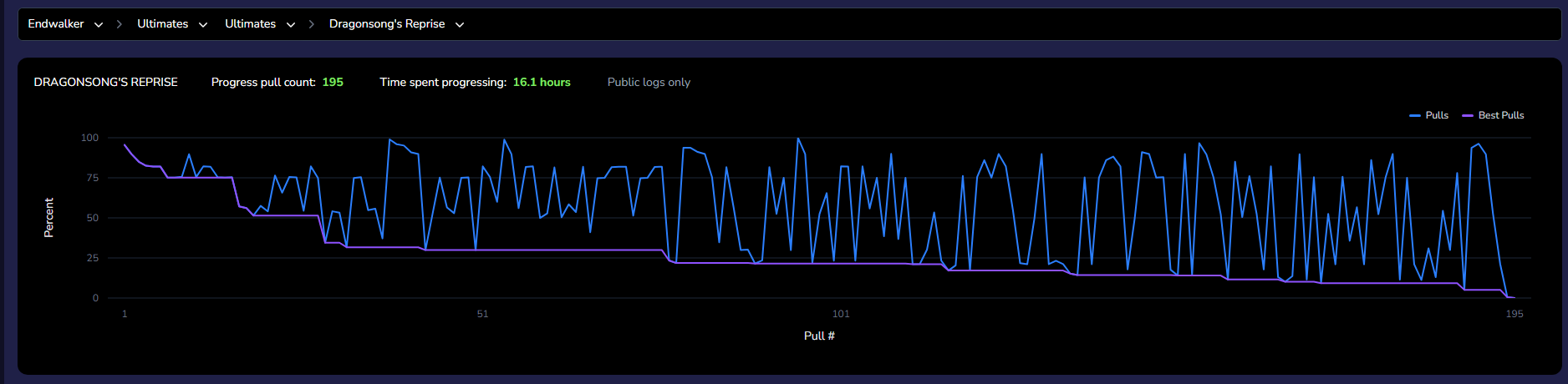Screen dimensions: 1568x384
Task: Click the Pull # axis label
Action: coord(819,336)
